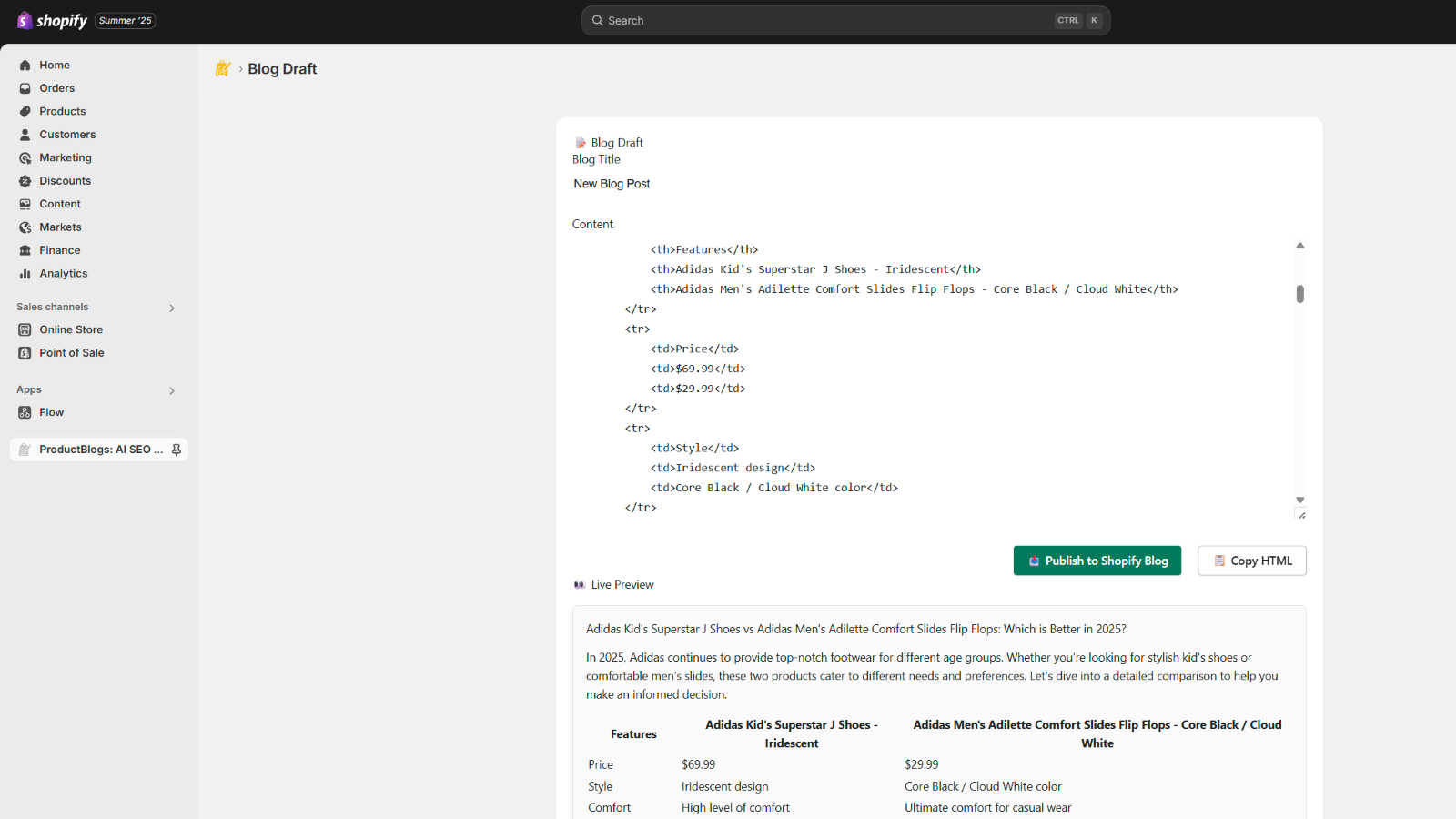Open Marketing via its megaphone icon
Screen dimensions: 1456x819
click(25, 157)
